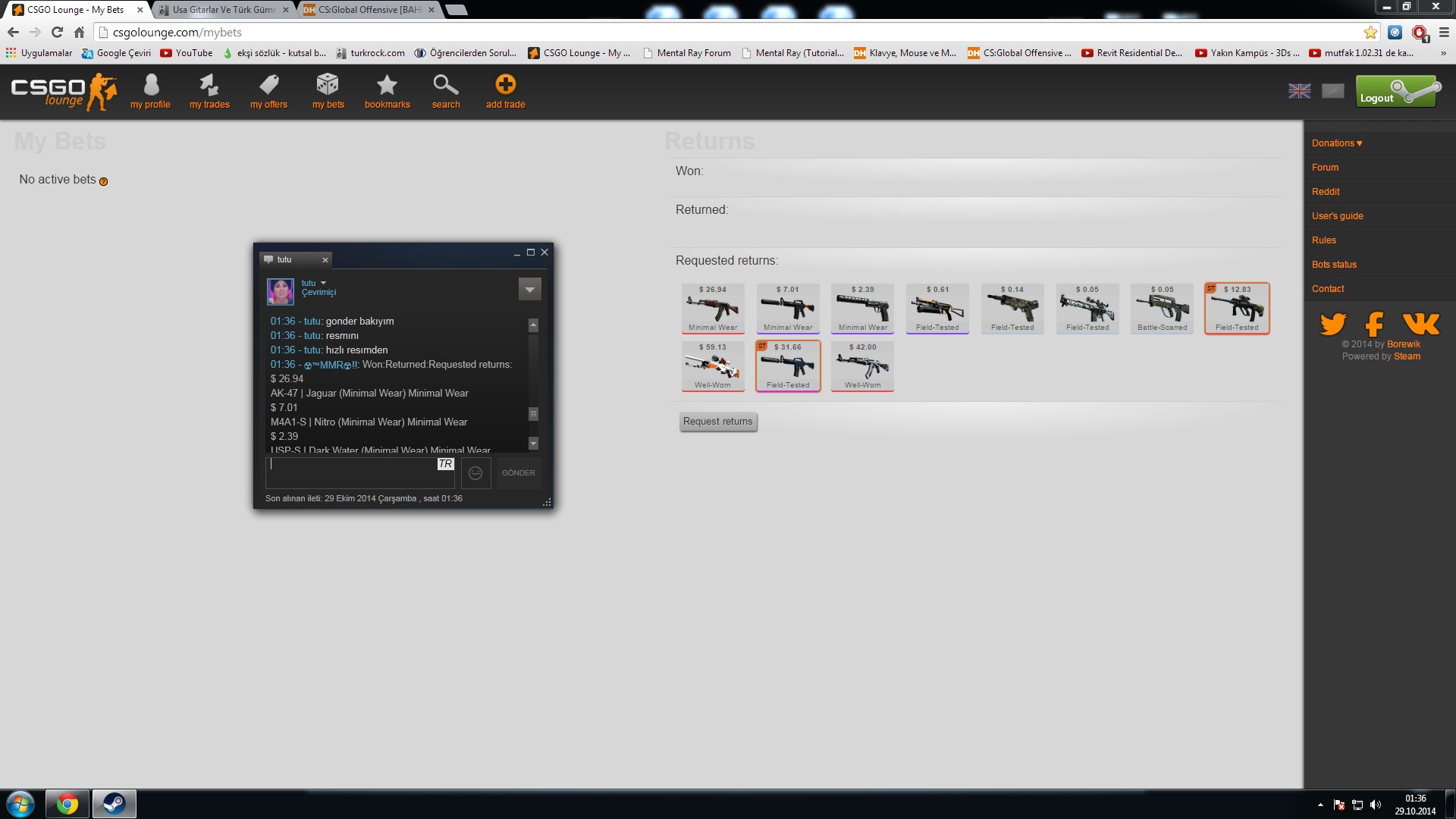This screenshot has height=819, width=1456.
Task: Click the Facebook icon in sidebar
Action: 1374,324
